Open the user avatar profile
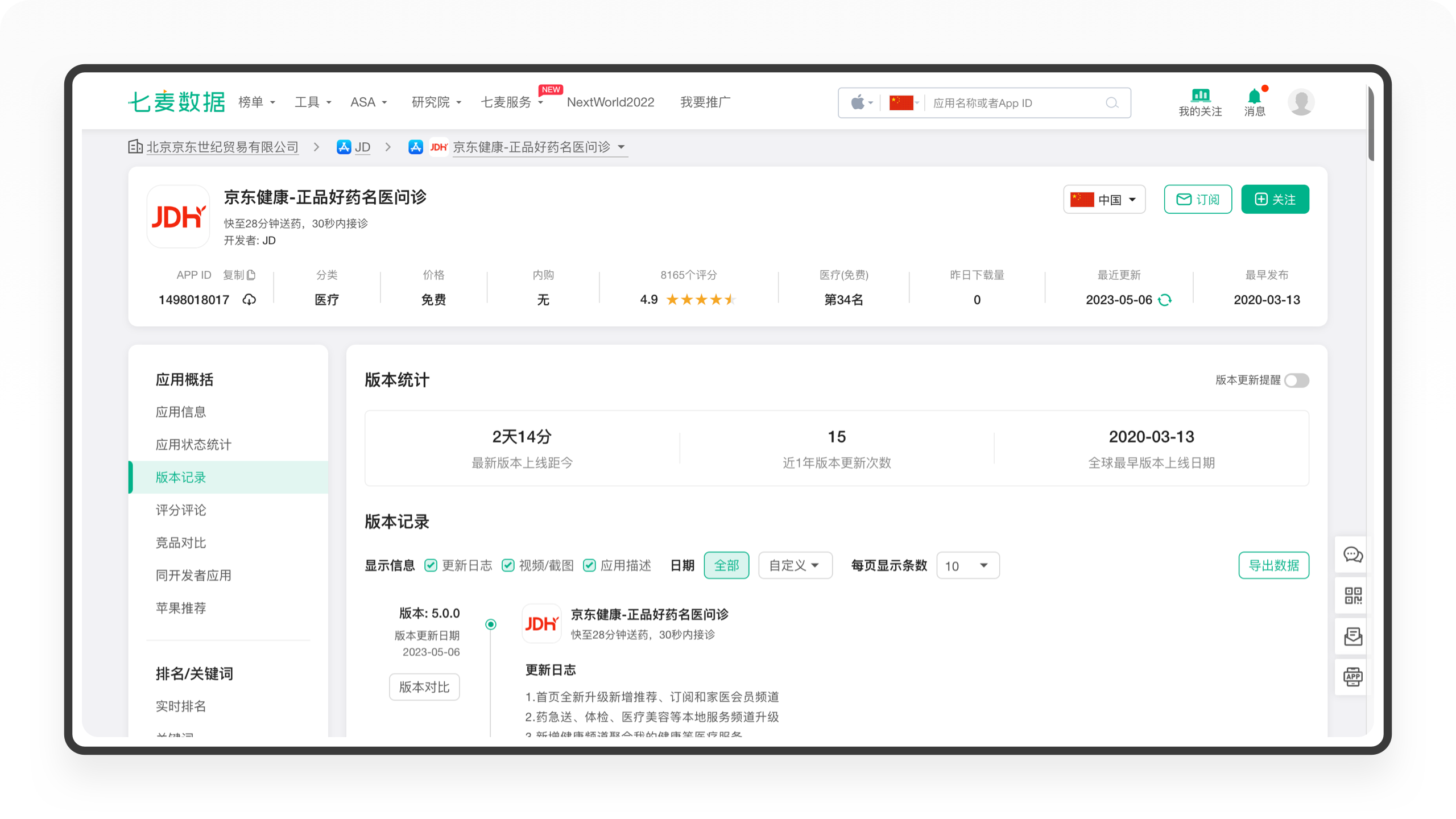 click(x=1301, y=102)
